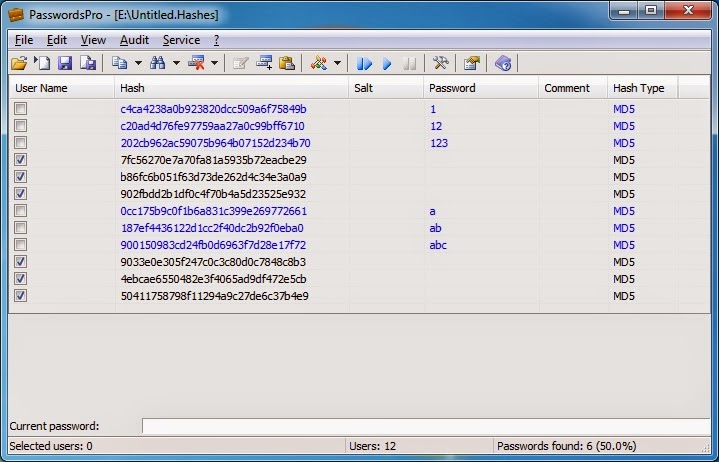Screen dimensions: 719x462
Task: Open the ? help menu
Action: click(216, 40)
